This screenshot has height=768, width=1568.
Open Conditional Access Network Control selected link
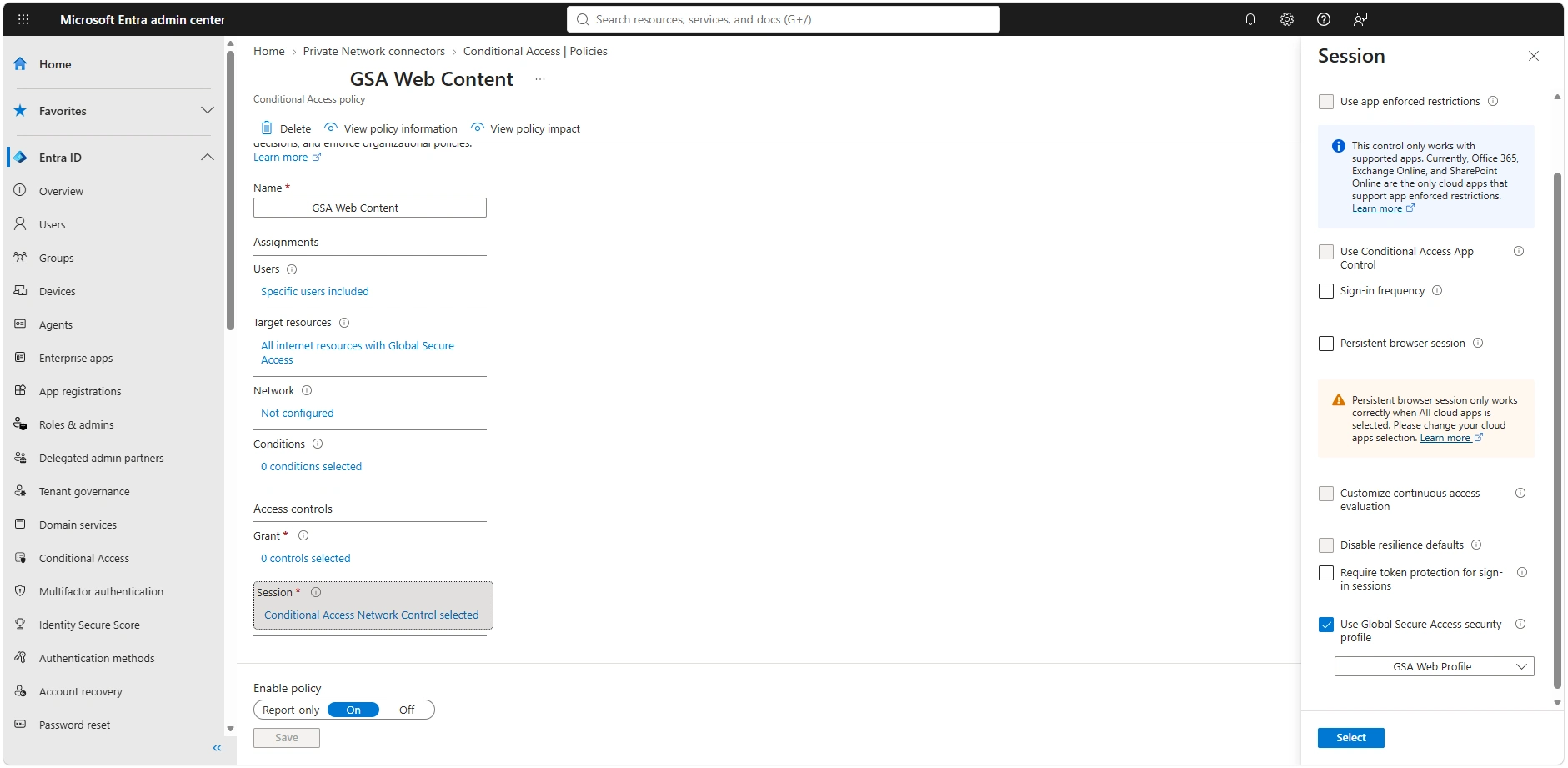point(372,615)
